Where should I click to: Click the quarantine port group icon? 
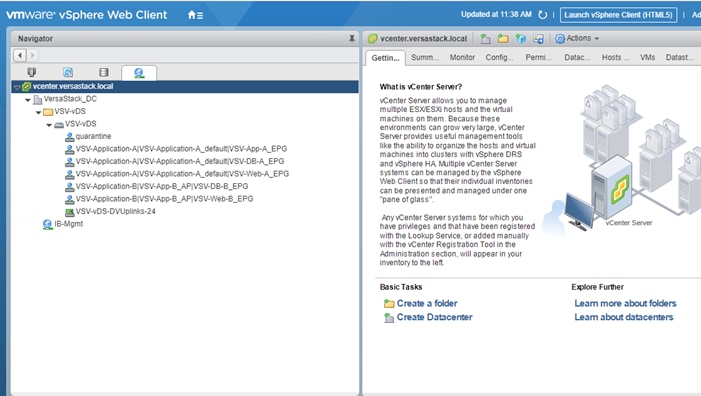70,136
